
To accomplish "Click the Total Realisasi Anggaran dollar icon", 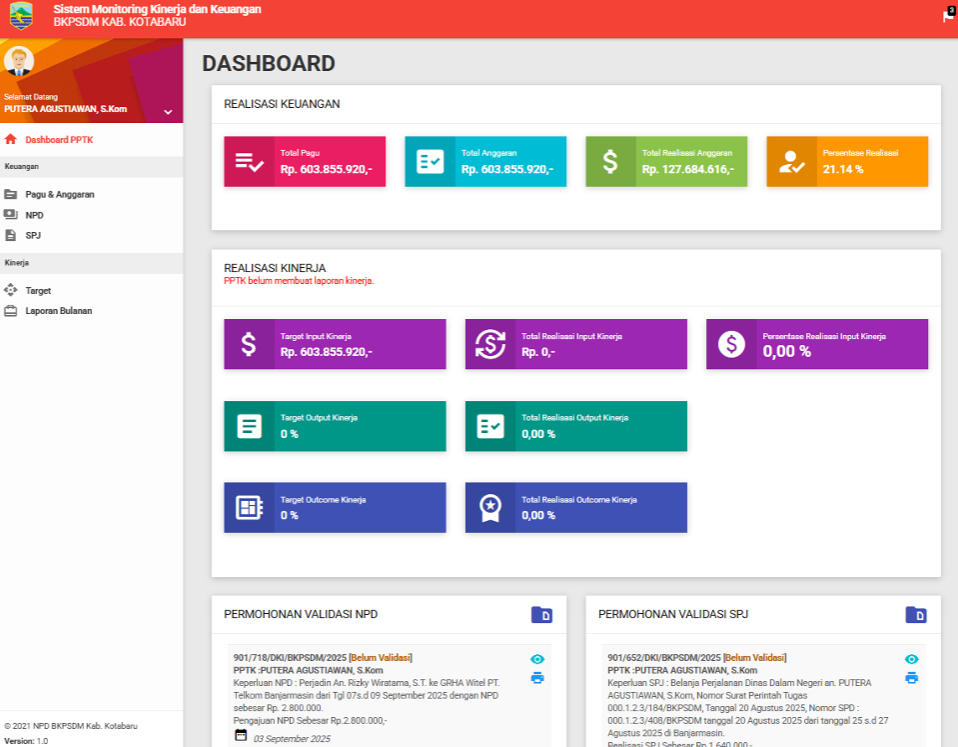I will click(610, 162).
